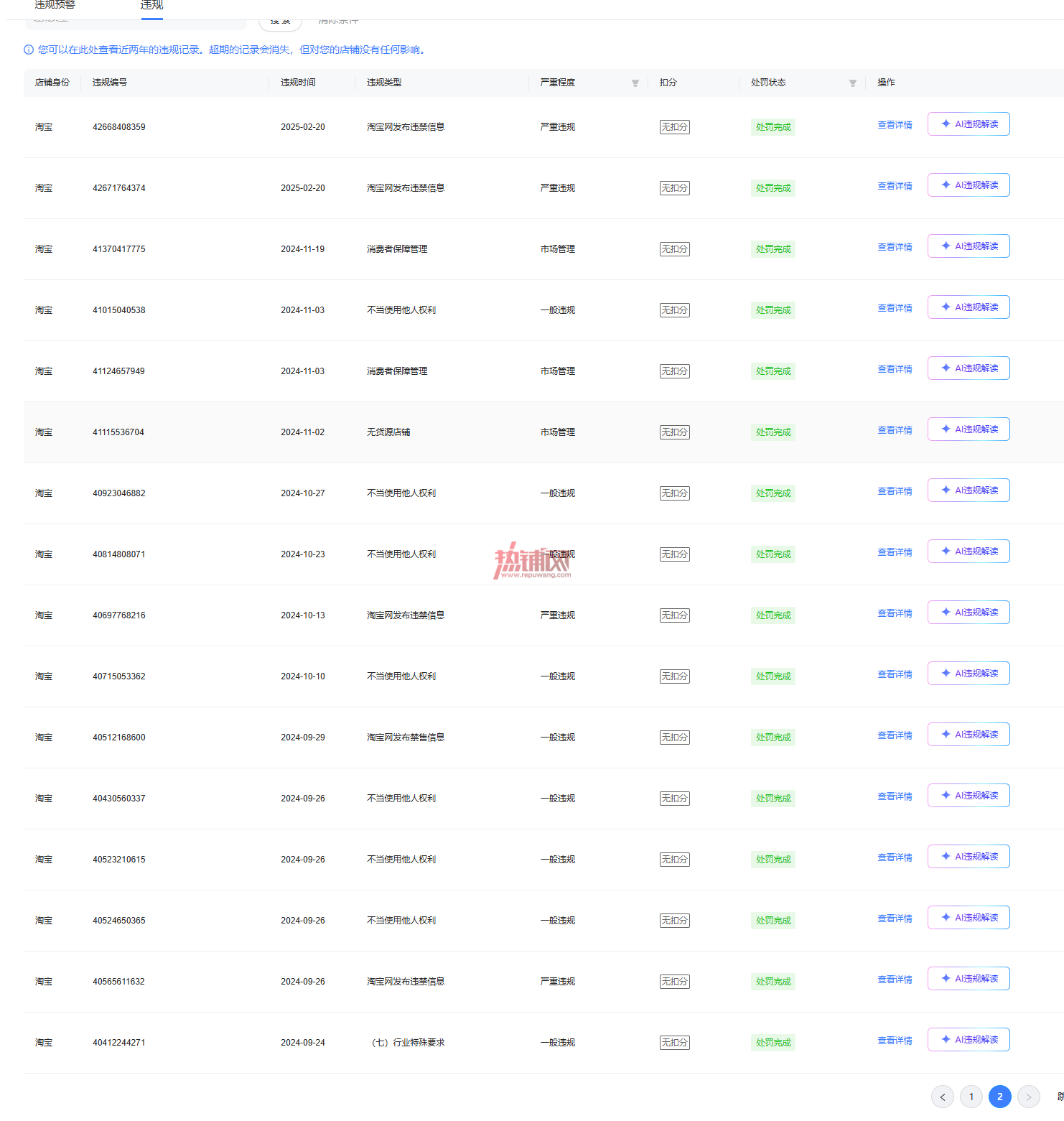Open AI违规解读 for violation 42668408359
The width and height of the screenshot is (1064, 1121).
[969, 124]
